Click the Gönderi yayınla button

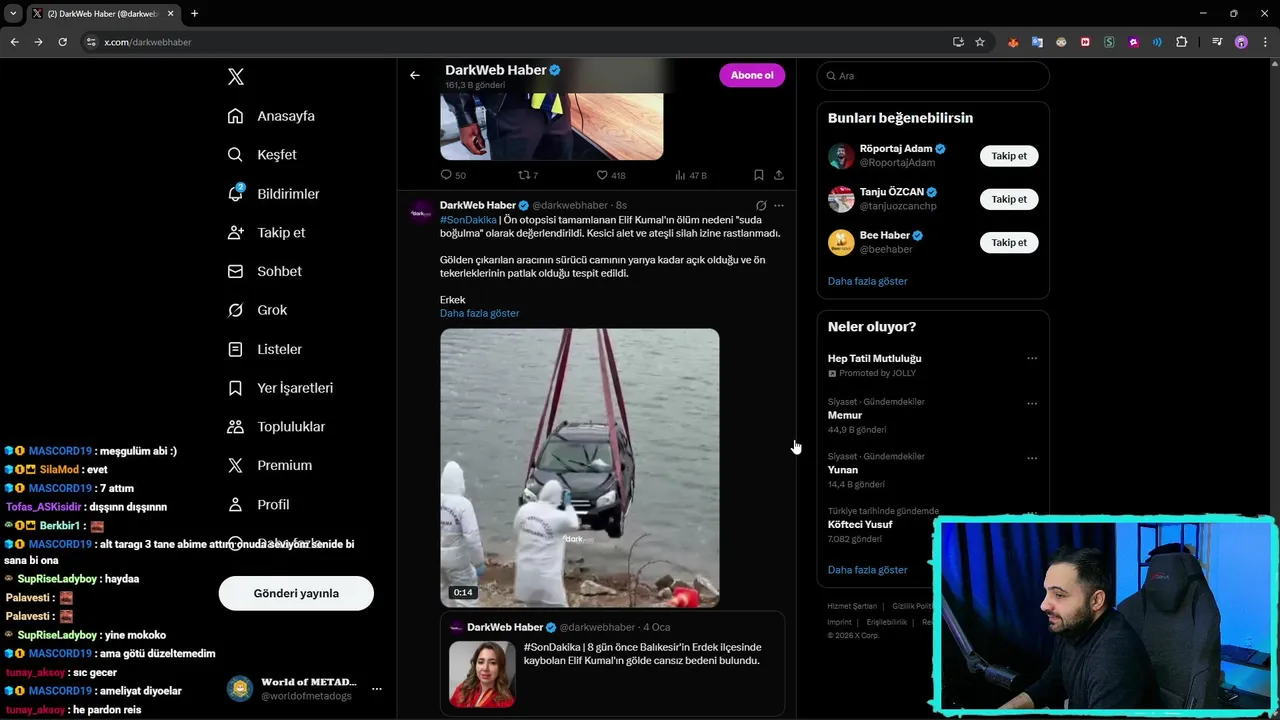tap(296, 593)
